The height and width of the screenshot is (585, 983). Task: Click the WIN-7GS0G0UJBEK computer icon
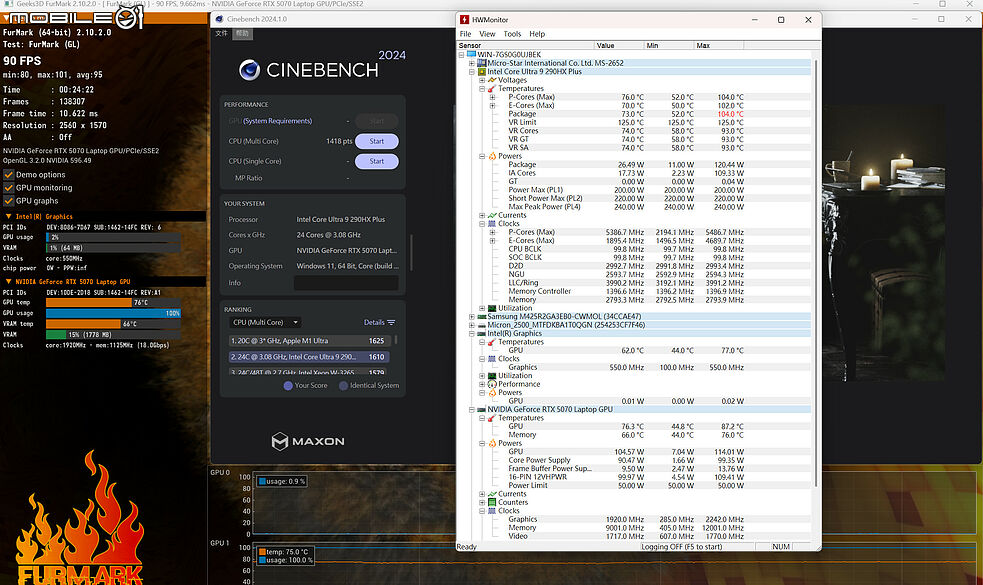coord(471,55)
